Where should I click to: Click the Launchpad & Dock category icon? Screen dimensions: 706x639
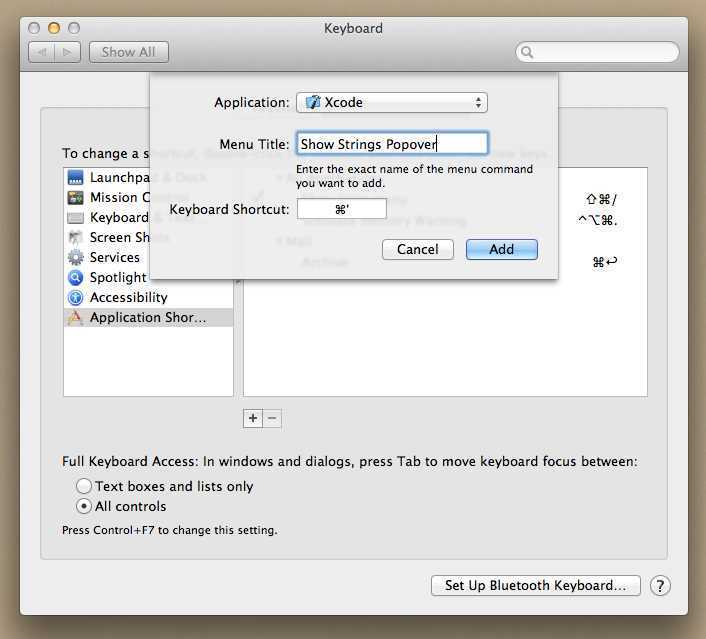coord(75,177)
